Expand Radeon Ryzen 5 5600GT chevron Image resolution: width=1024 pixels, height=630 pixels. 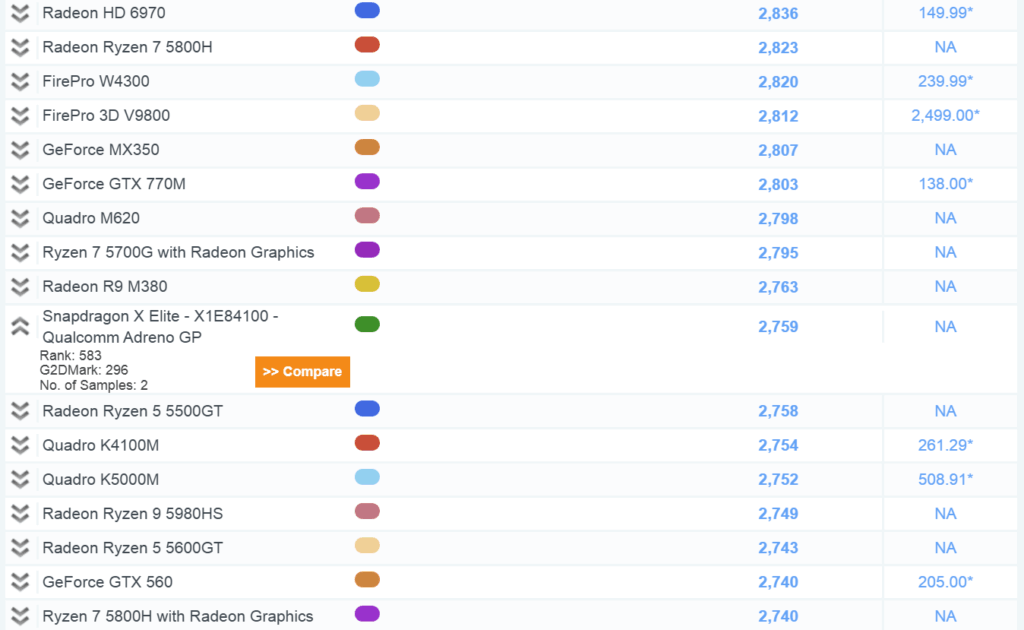(x=20, y=548)
